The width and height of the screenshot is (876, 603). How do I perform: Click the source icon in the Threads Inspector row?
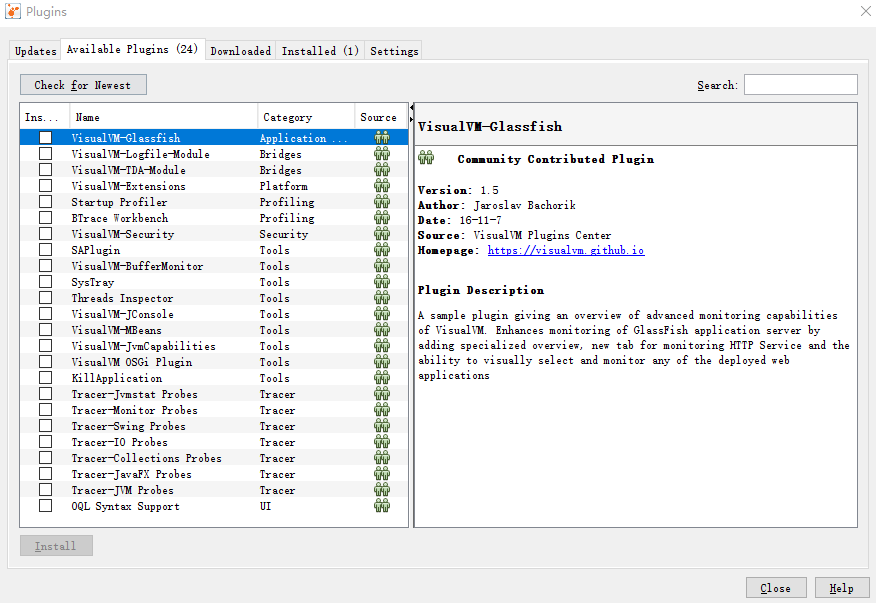[x=382, y=298]
